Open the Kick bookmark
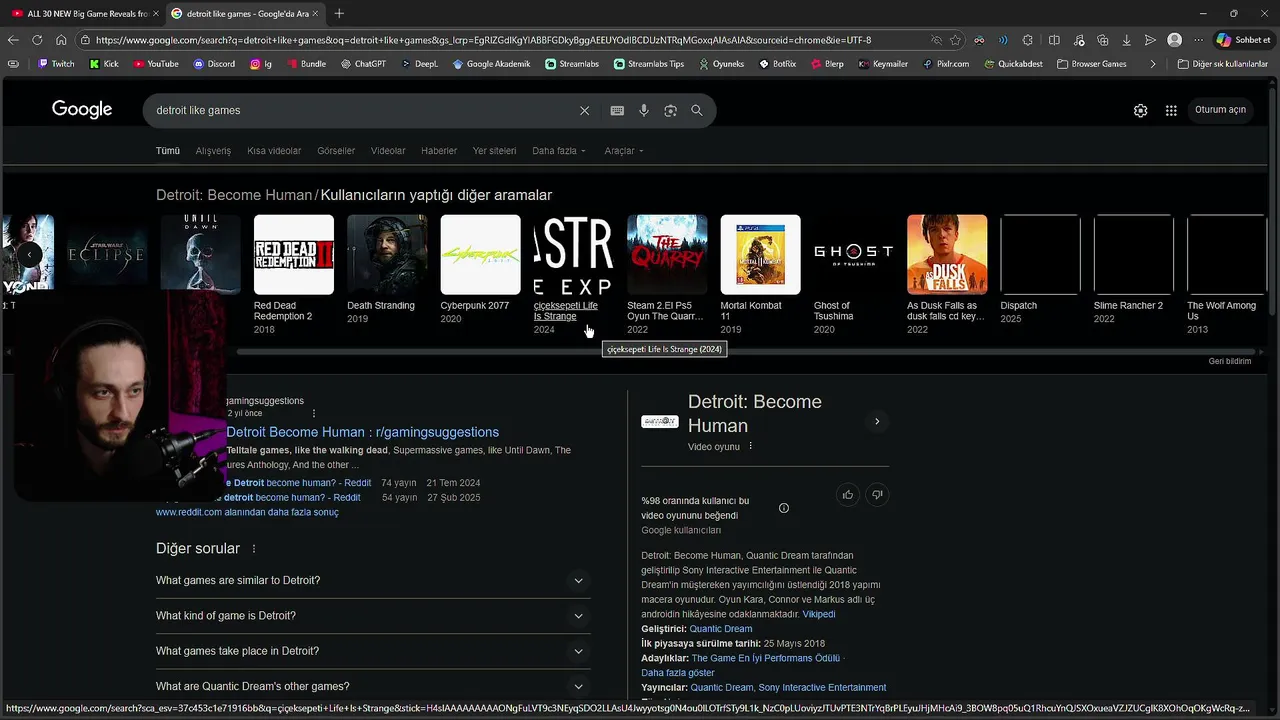The width and height of the screenshot is (1280, 720). point(104,64)
